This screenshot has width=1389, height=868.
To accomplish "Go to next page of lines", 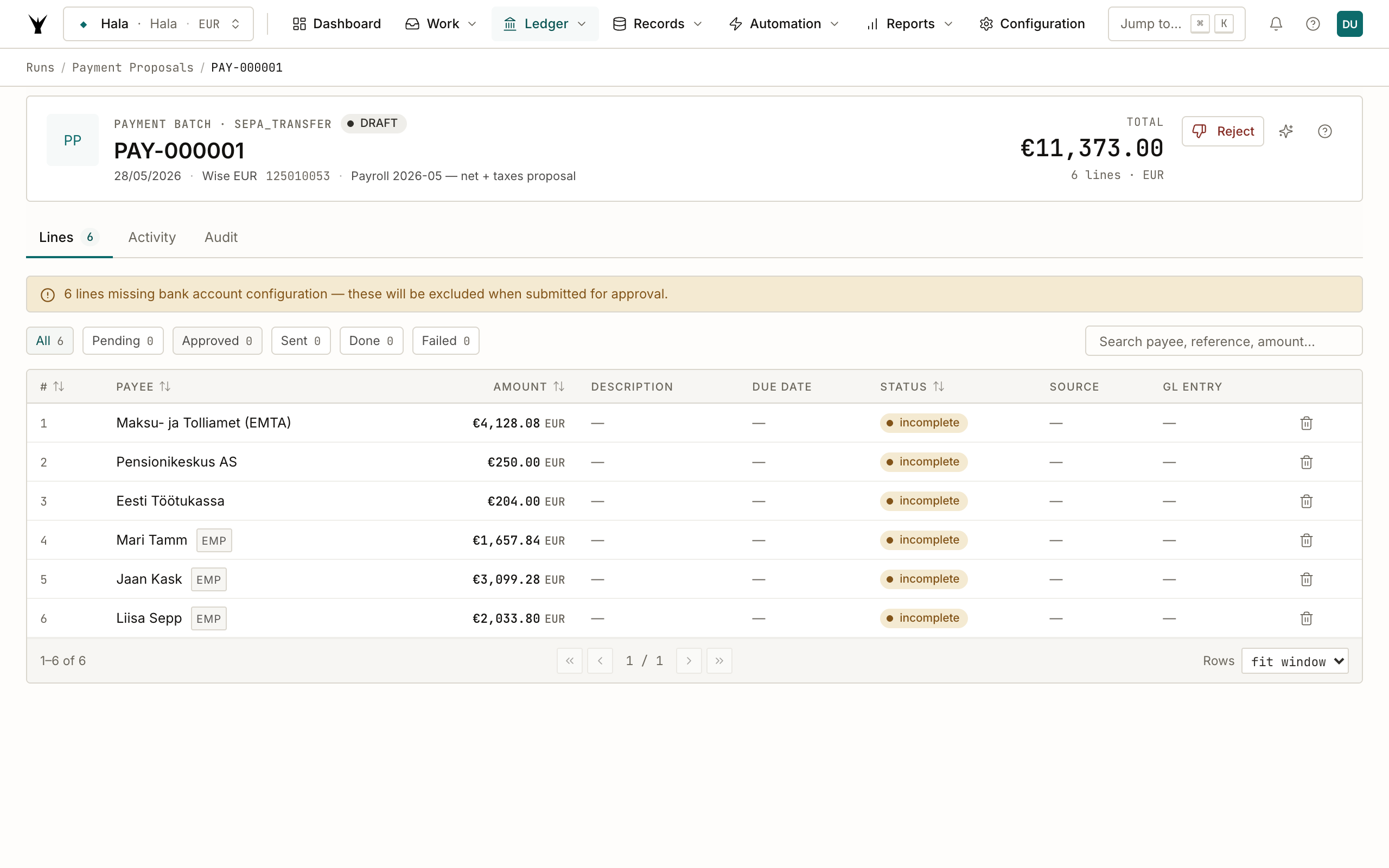I will click(x=689, y=661).
